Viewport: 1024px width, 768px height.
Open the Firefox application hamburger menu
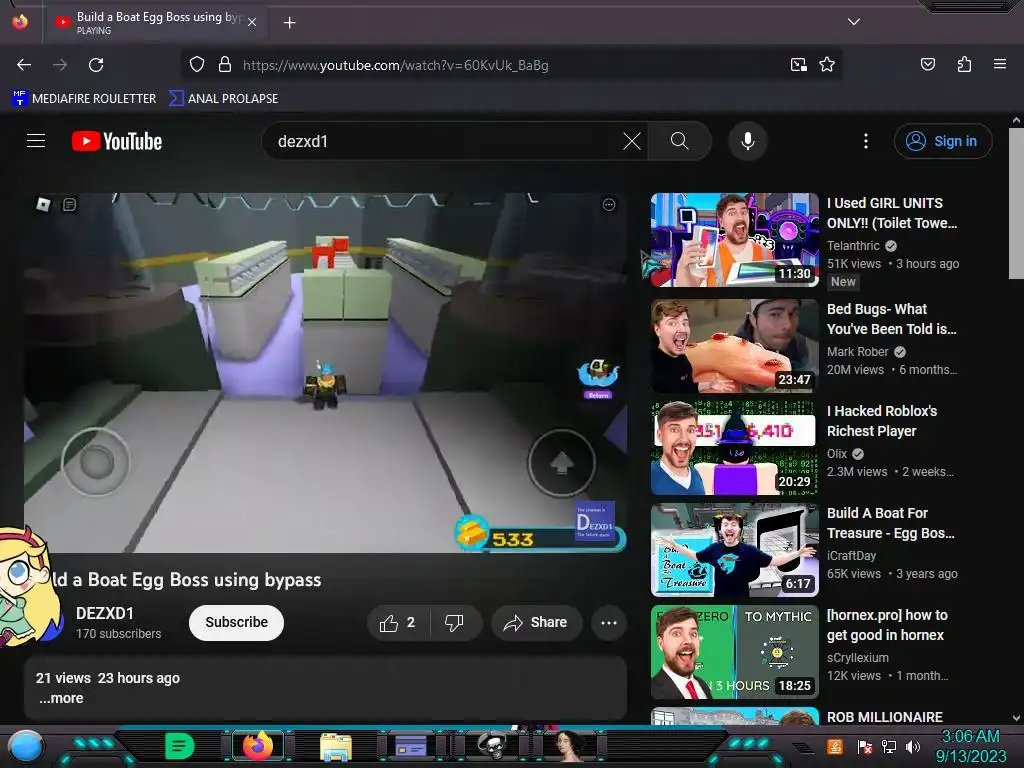point(999,64)
